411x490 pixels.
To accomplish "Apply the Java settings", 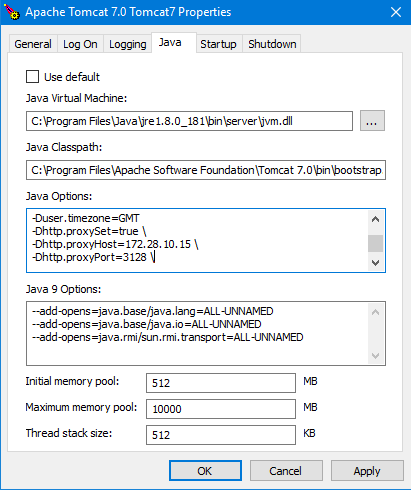I will coord(367,471).
